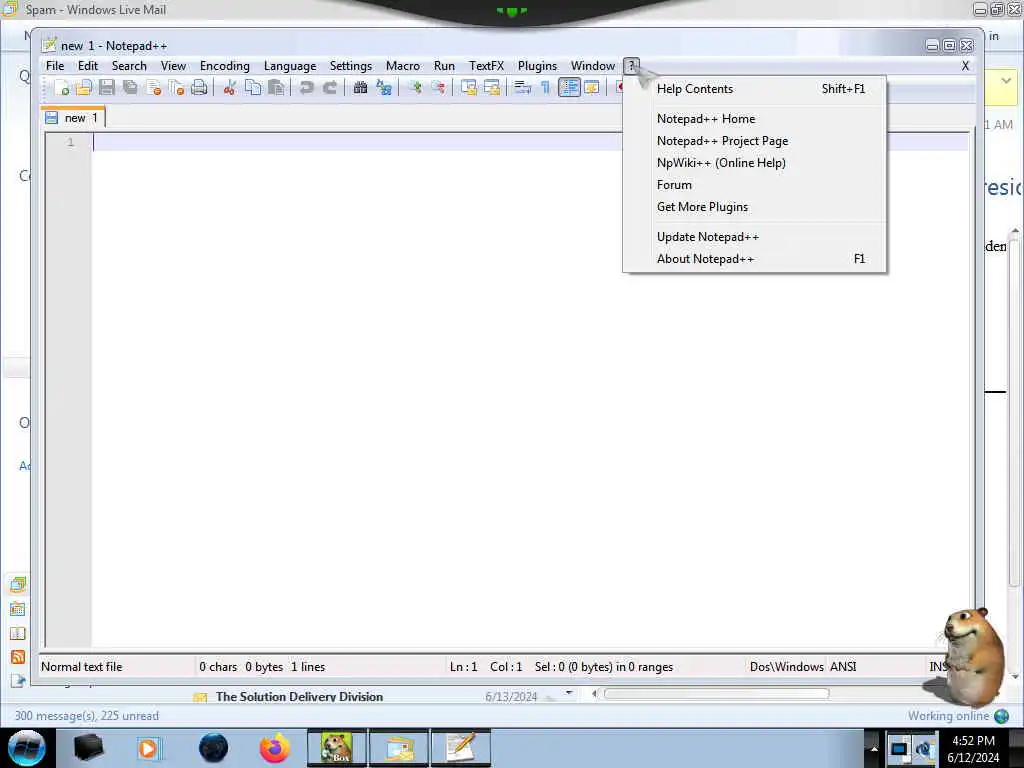1024x768 pixels.
Task: Click the Zoom In toolbar icon
Action: 414,87
